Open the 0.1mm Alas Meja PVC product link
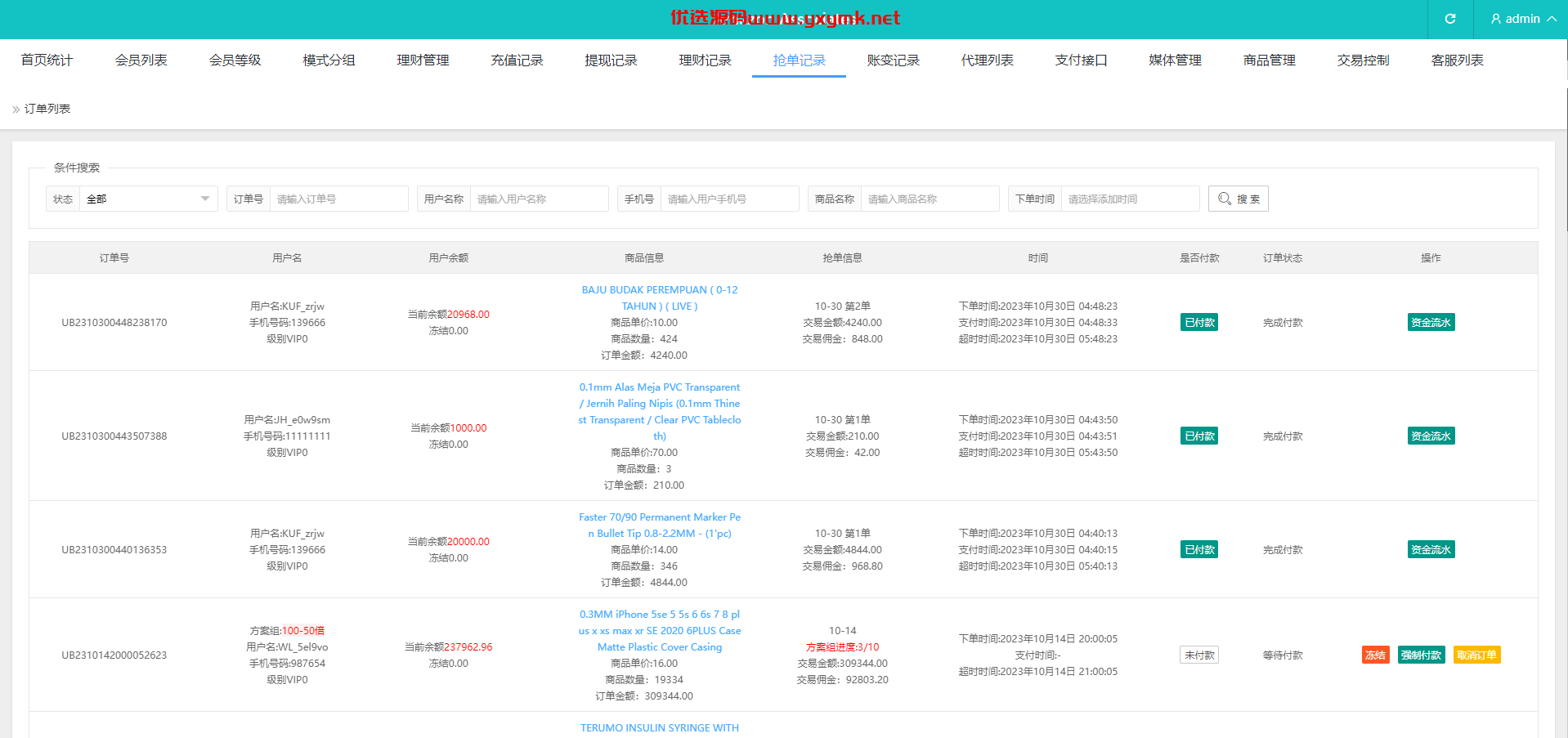The width and height of the screenshot is (1568, 738). [x=660, y=411]
